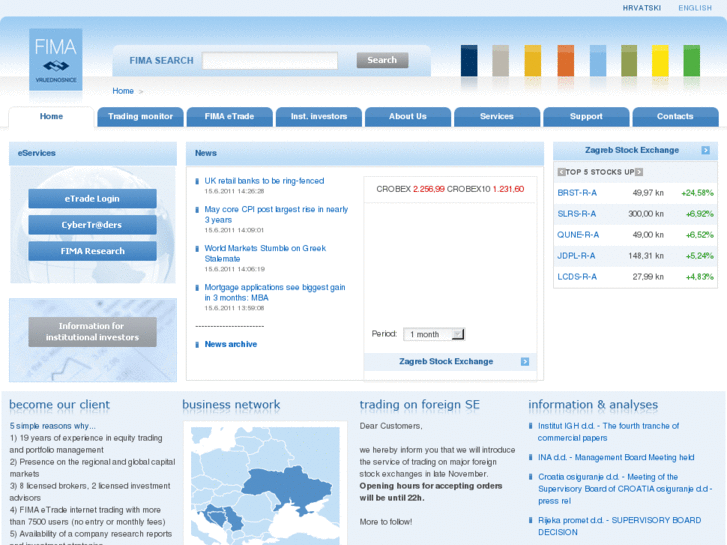This screenshot has width=727, height=545.
Task: Open CyberTr@ders service
Action: (x=92, y=225)
